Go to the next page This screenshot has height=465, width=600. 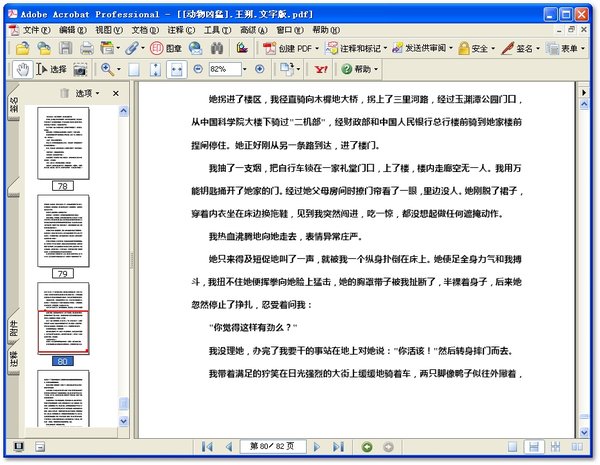pos(316,447)
